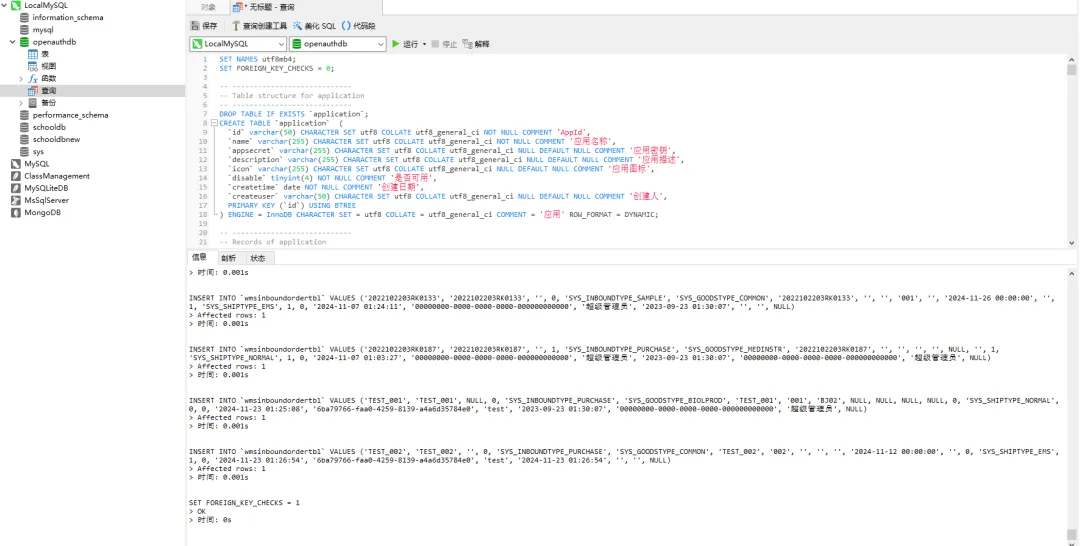Open the openauthdb database combo box
Screen dimensions: 1080x546
pyautogui.click(x=338, y=44)
